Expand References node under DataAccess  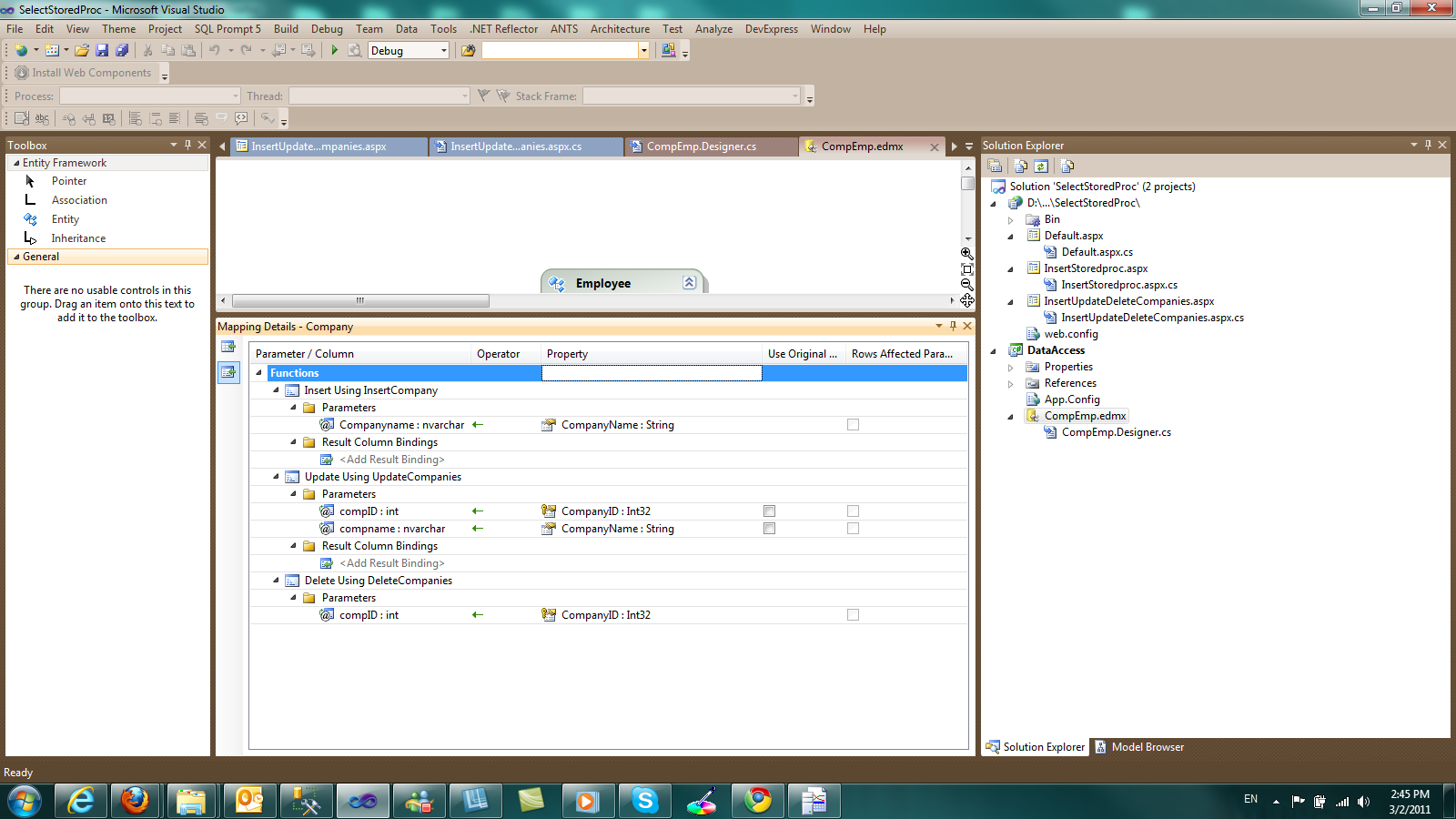pyautogui.click(x=1010, y=383)
